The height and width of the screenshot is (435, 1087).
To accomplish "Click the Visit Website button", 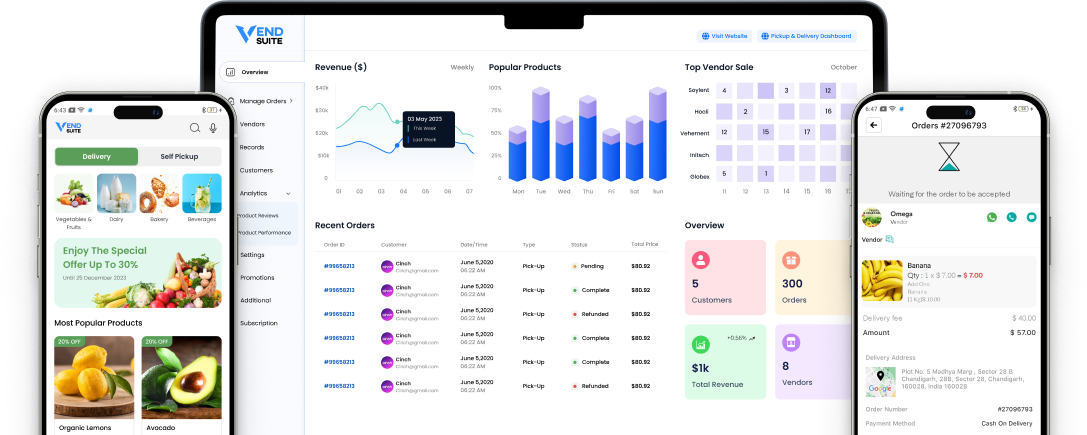I will (724, 36).
